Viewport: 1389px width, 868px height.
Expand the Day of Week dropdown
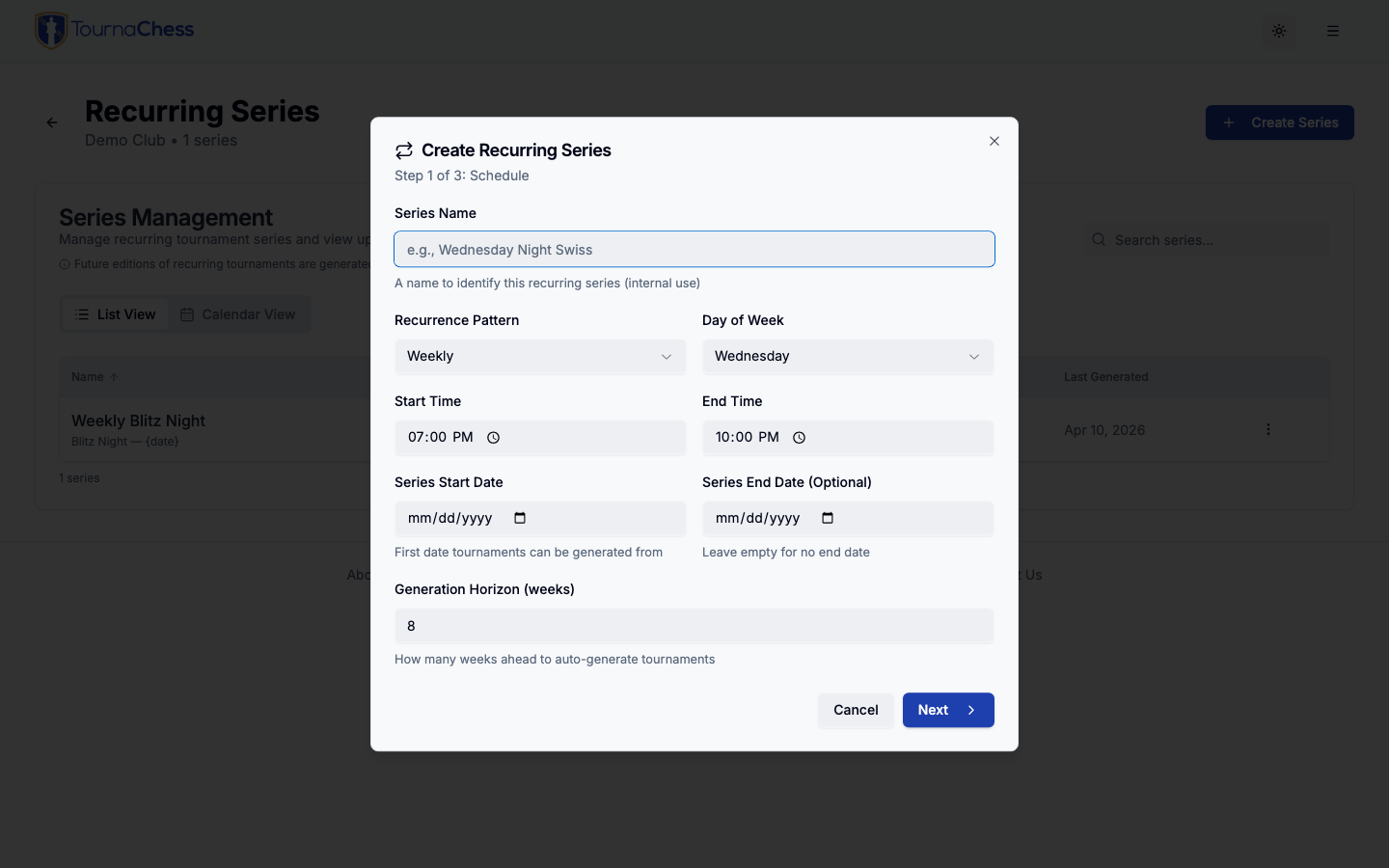point(847,357)
